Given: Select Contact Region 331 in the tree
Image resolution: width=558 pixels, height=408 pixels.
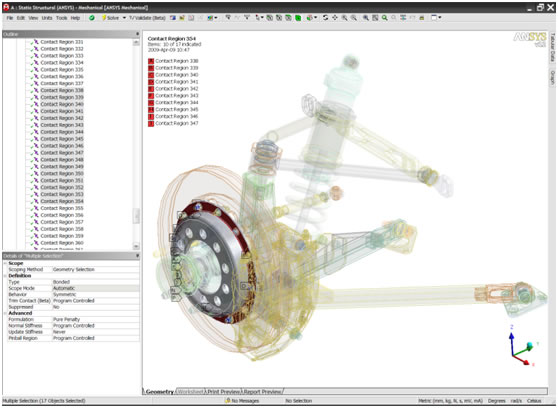Looking at the screenshot, I should pos(62,42).
